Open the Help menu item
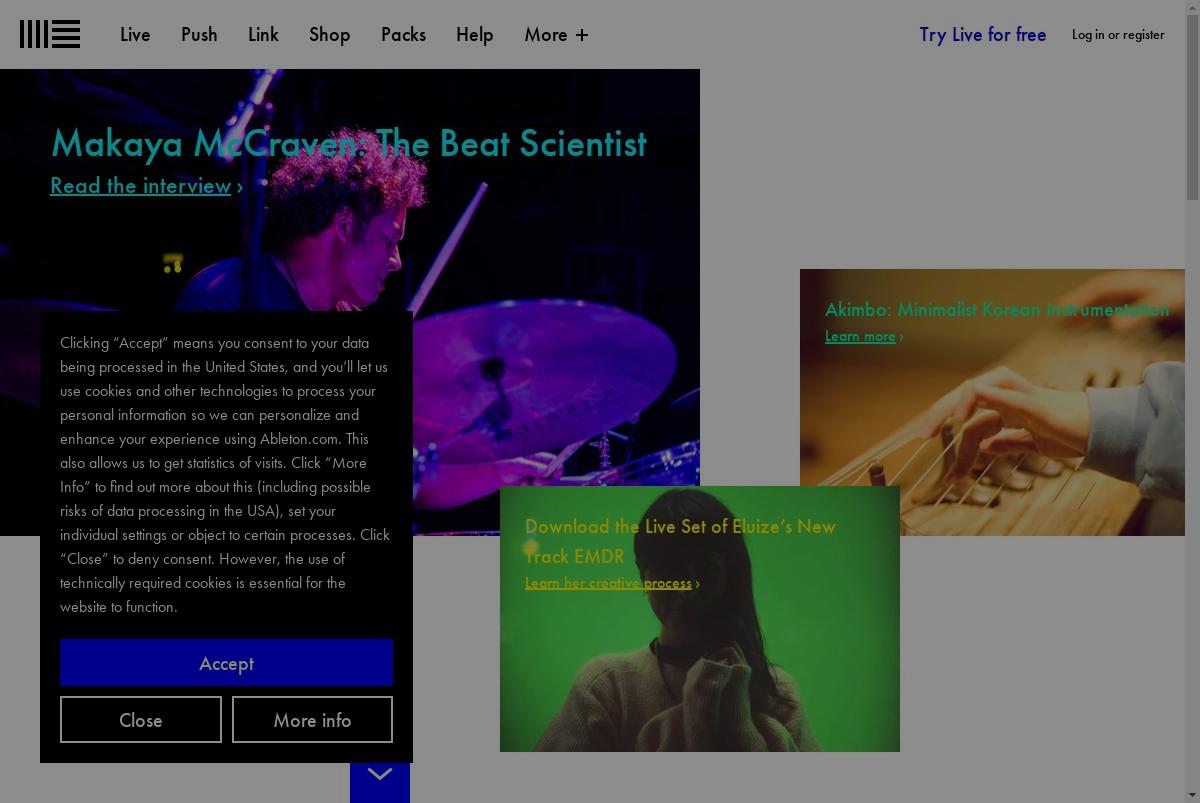The image size is (1200, 803). 474,34
